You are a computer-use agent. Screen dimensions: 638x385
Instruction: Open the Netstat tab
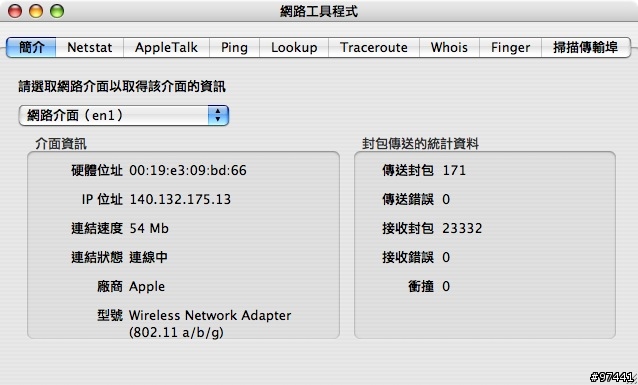pos(90,48)
